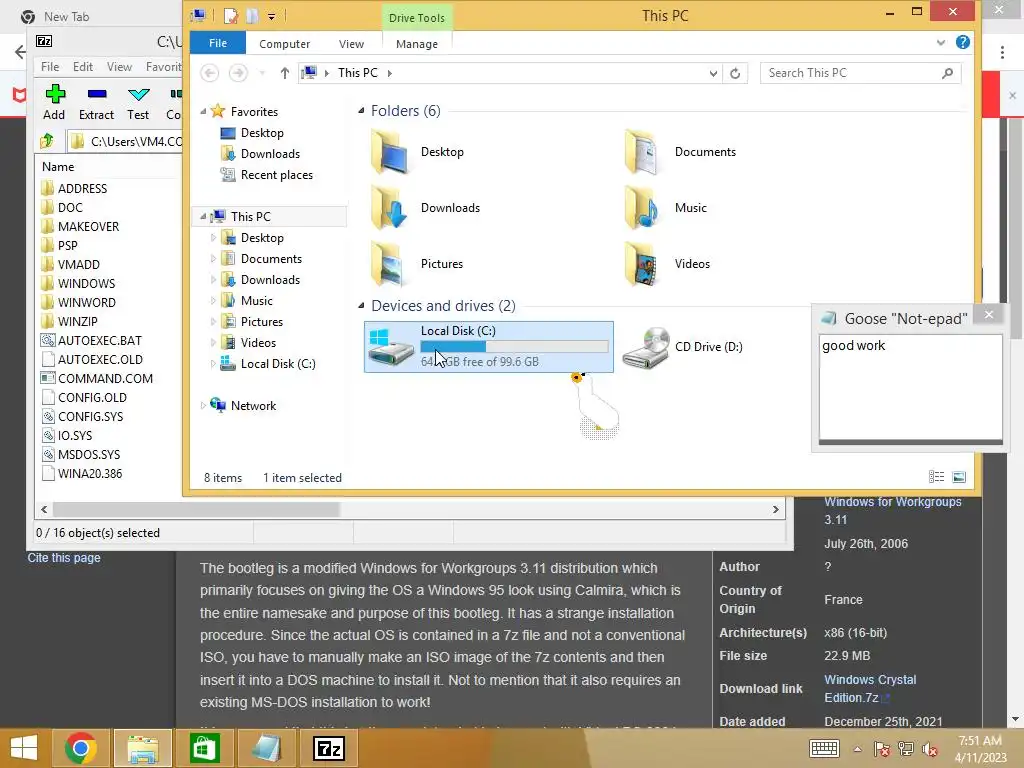
Task: Expand the Local Disk (C:) tree node
Action: click(x=213, y=364)
